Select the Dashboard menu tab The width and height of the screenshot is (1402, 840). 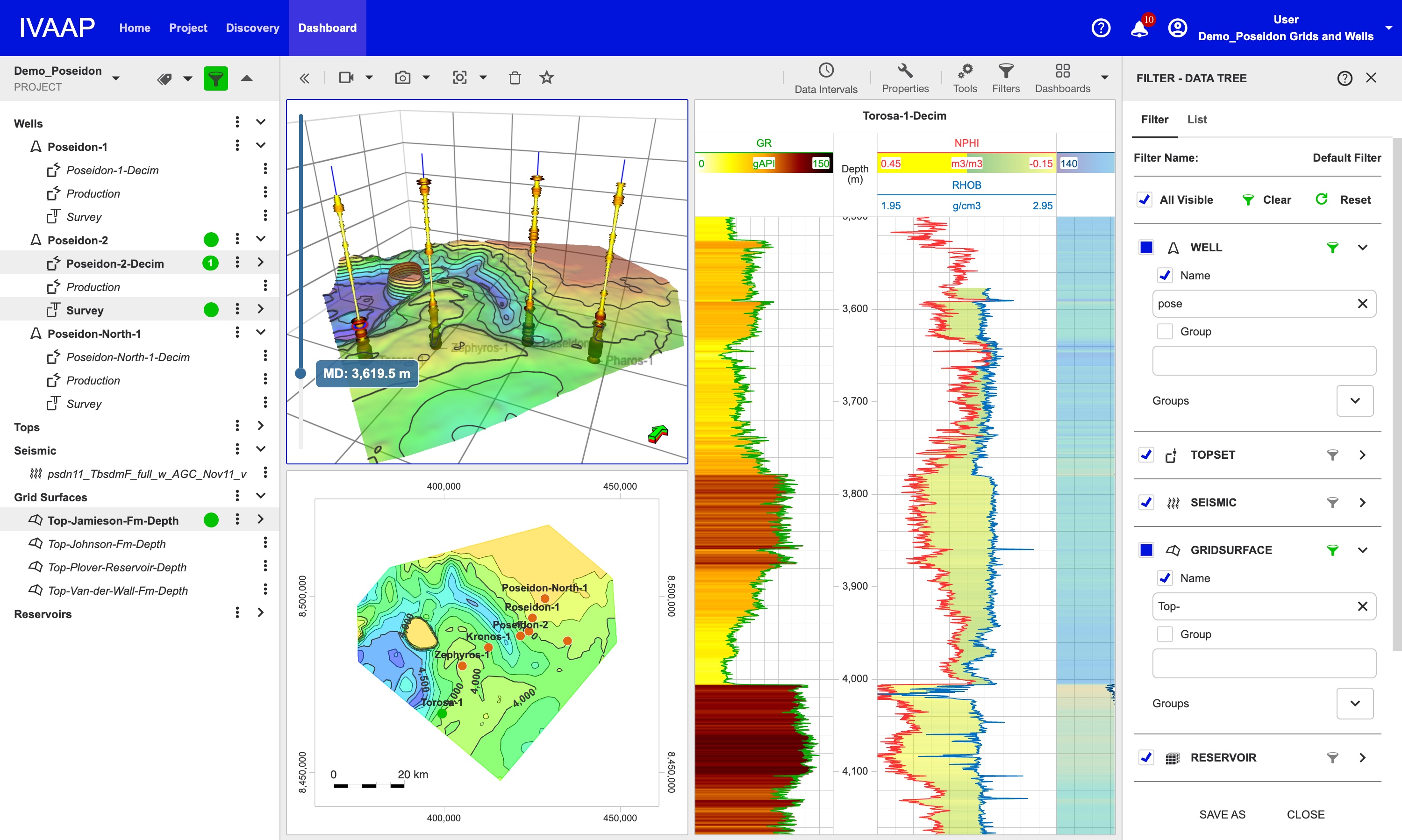pyautogui.click(x=327, y=28)
